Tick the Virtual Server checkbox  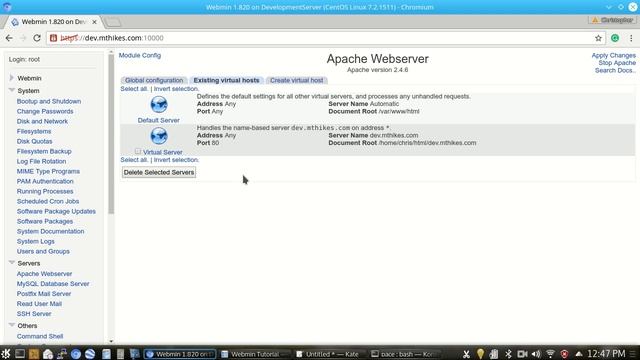[x=138, y=151]
